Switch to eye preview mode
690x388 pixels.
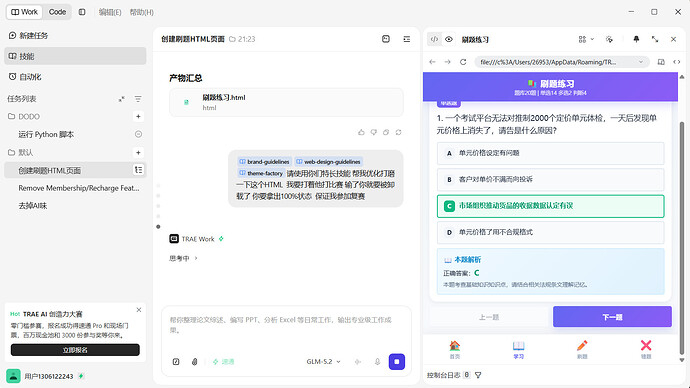coord(449,39)
